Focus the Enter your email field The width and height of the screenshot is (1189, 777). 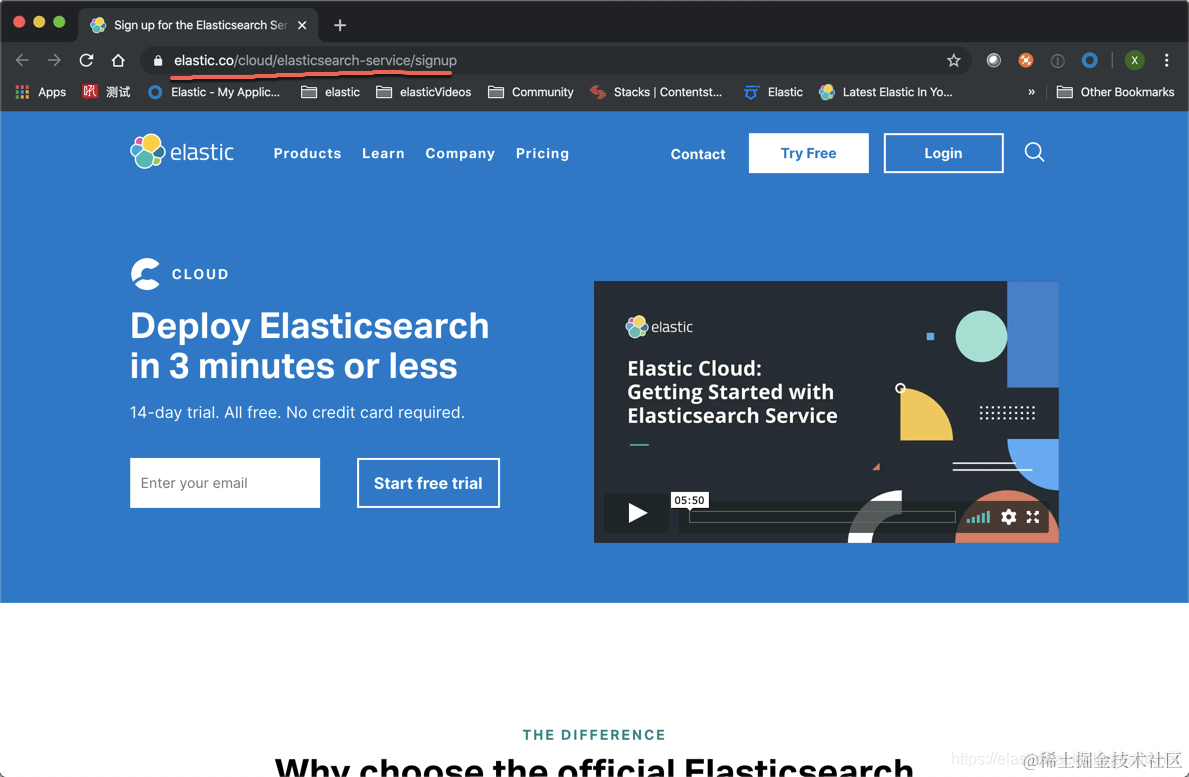tap(224, 483)
